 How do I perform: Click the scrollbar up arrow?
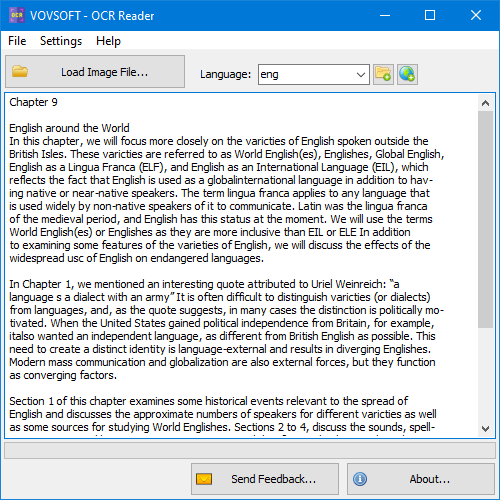(485, 103)
